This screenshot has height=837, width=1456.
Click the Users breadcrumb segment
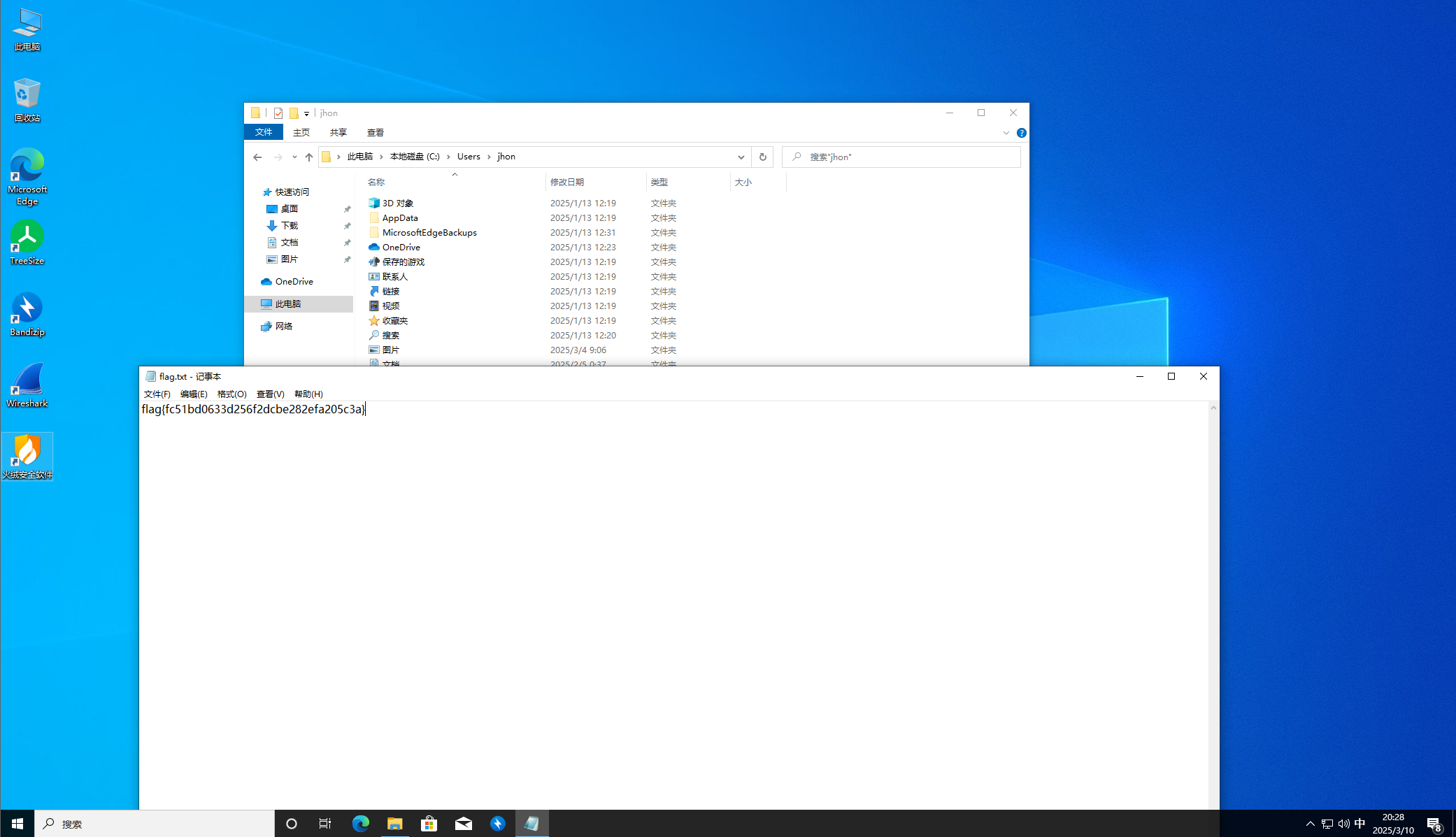point(468,157)
